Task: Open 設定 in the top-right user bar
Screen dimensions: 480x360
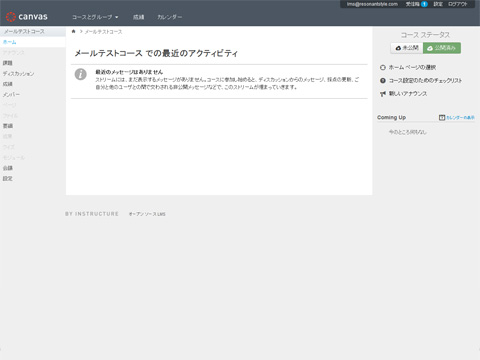Action: 438,4
